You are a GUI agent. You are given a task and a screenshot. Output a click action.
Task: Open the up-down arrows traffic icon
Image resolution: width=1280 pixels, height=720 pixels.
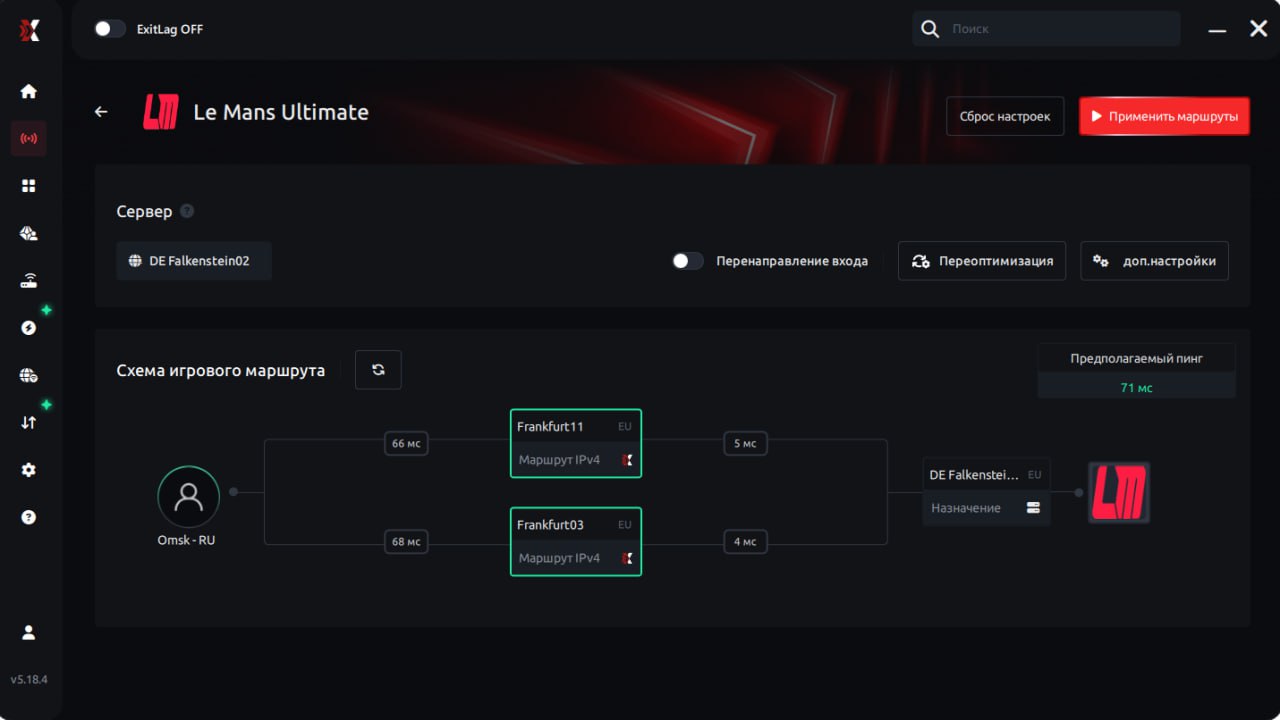click(x=29, y=422)
